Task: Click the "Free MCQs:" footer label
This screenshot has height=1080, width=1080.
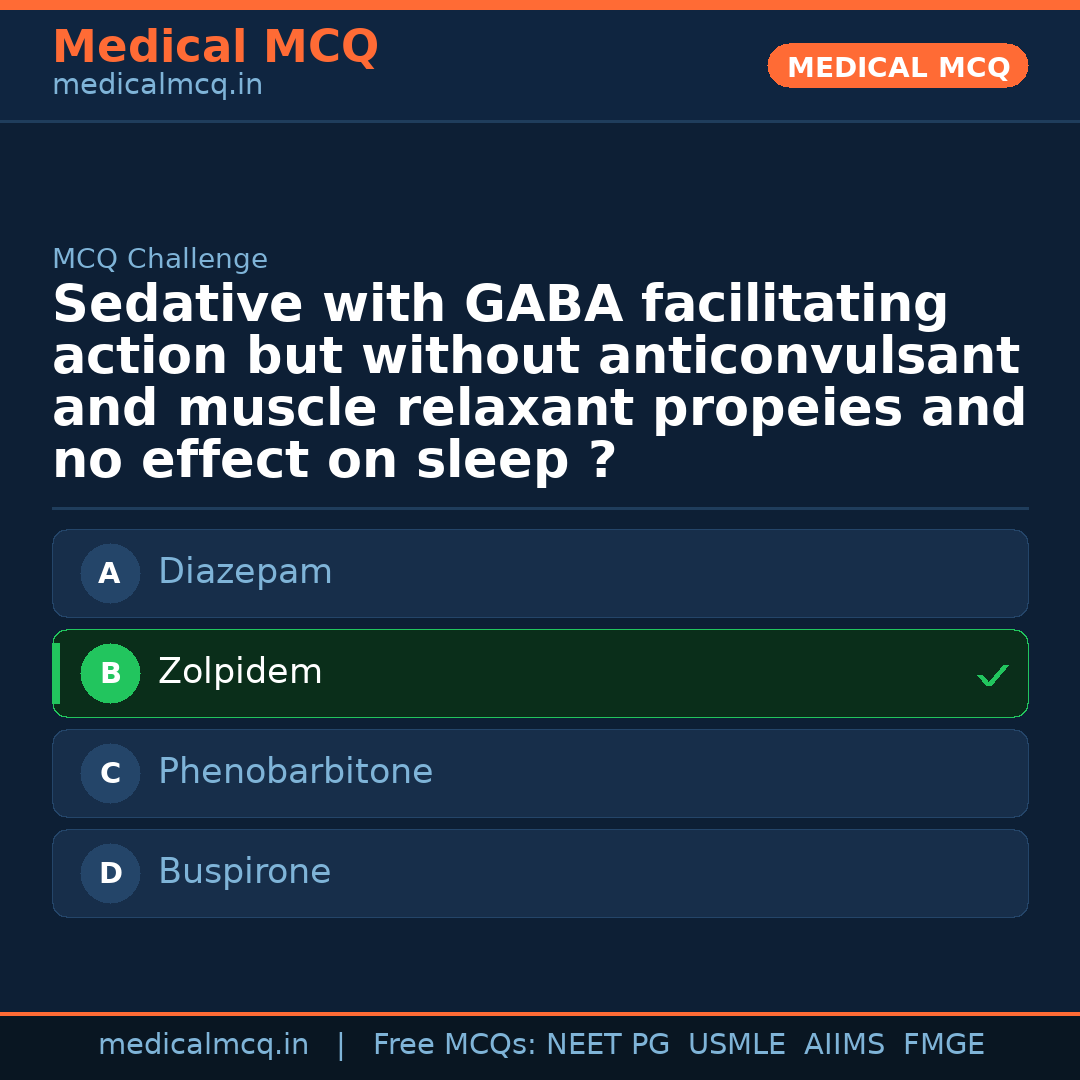Action: click(454, 1045)
